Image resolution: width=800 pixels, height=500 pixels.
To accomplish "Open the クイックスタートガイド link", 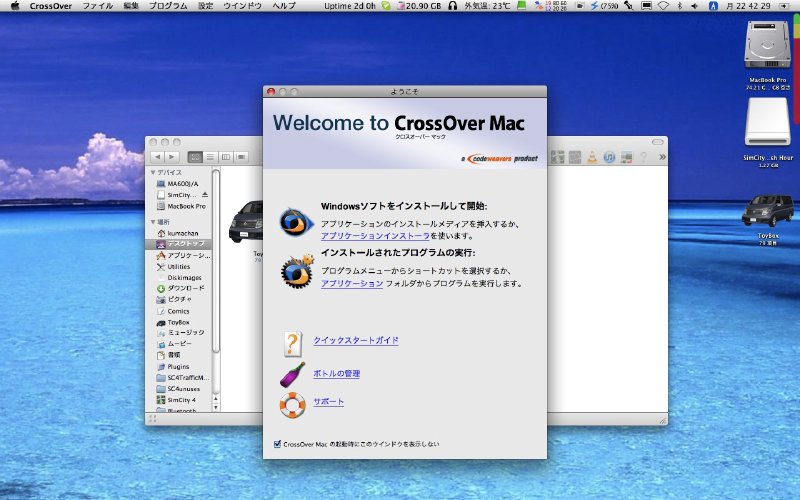I will tap(356, 340).
